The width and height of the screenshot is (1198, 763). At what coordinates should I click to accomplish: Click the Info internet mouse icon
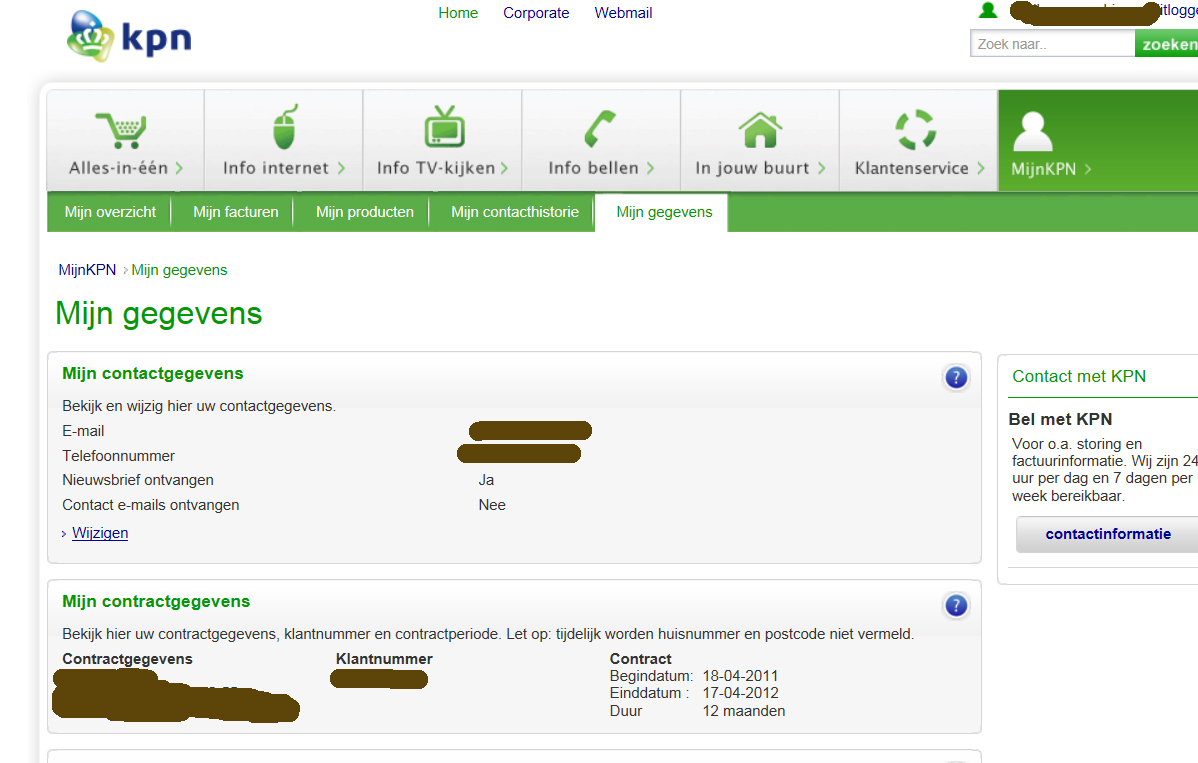click(x=284, y=128)
